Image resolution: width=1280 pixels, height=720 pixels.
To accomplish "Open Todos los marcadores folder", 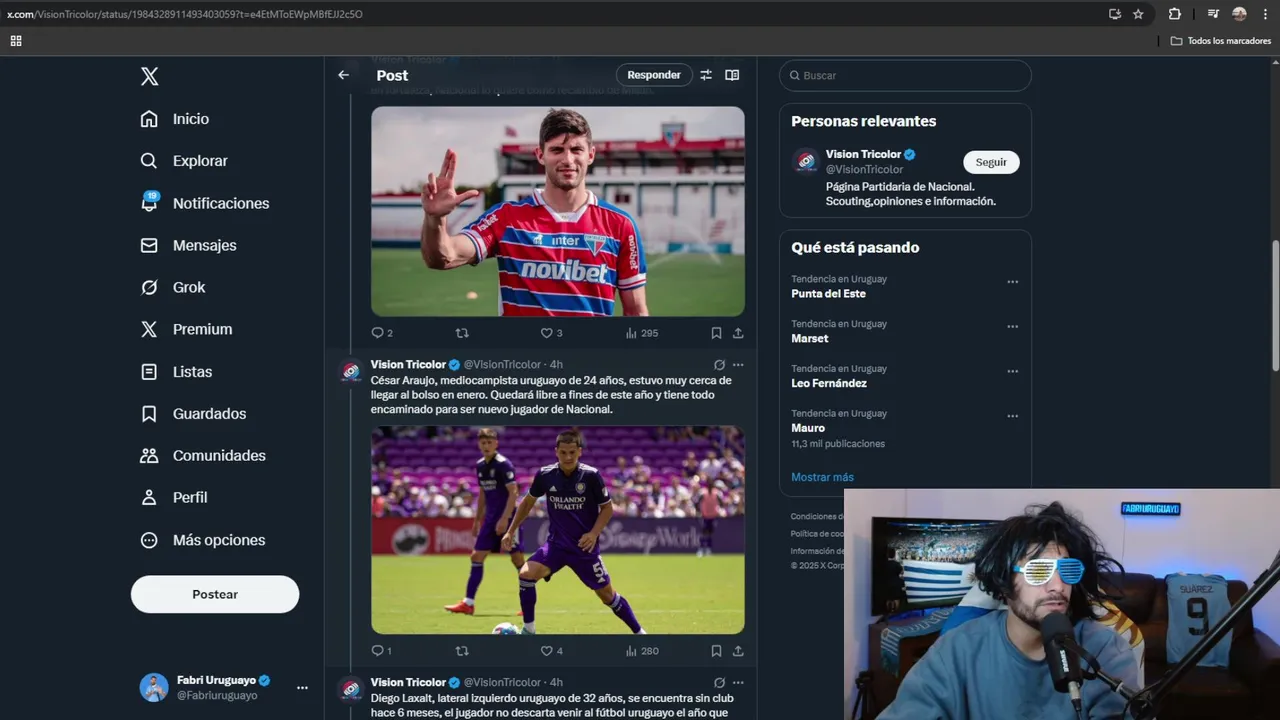I will click(x=1221, y=41).
